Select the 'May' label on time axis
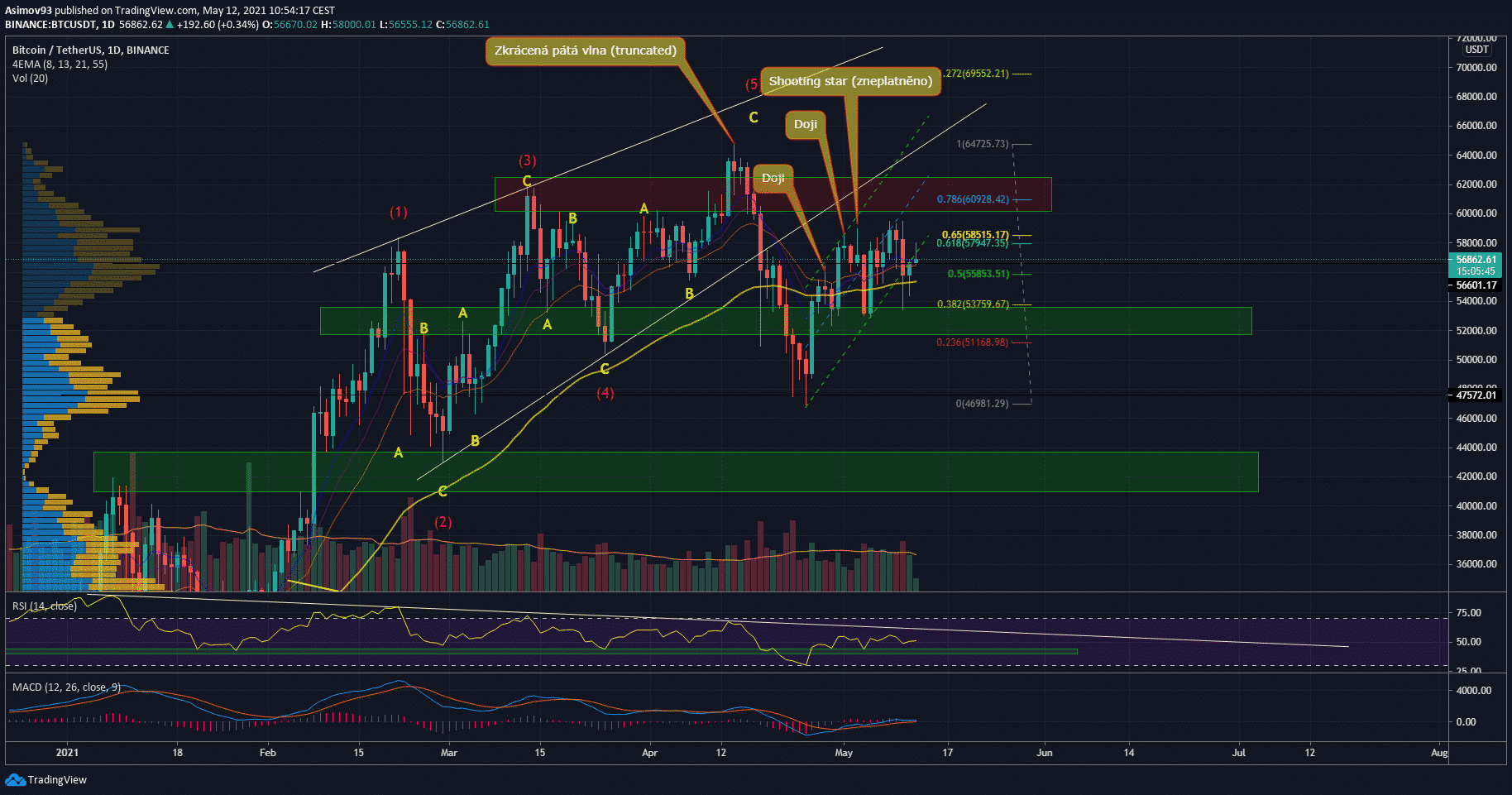Screen dimensions: 1512x795 click(844, 753)
